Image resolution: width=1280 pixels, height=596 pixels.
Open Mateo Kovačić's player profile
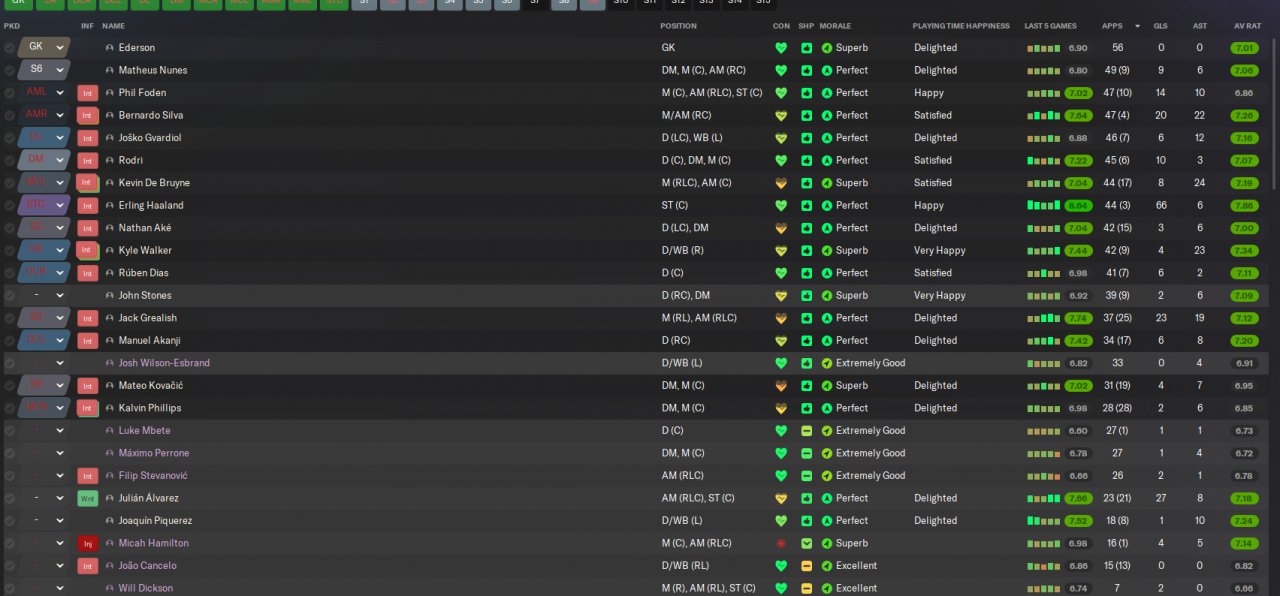click(x=151, y=386)
